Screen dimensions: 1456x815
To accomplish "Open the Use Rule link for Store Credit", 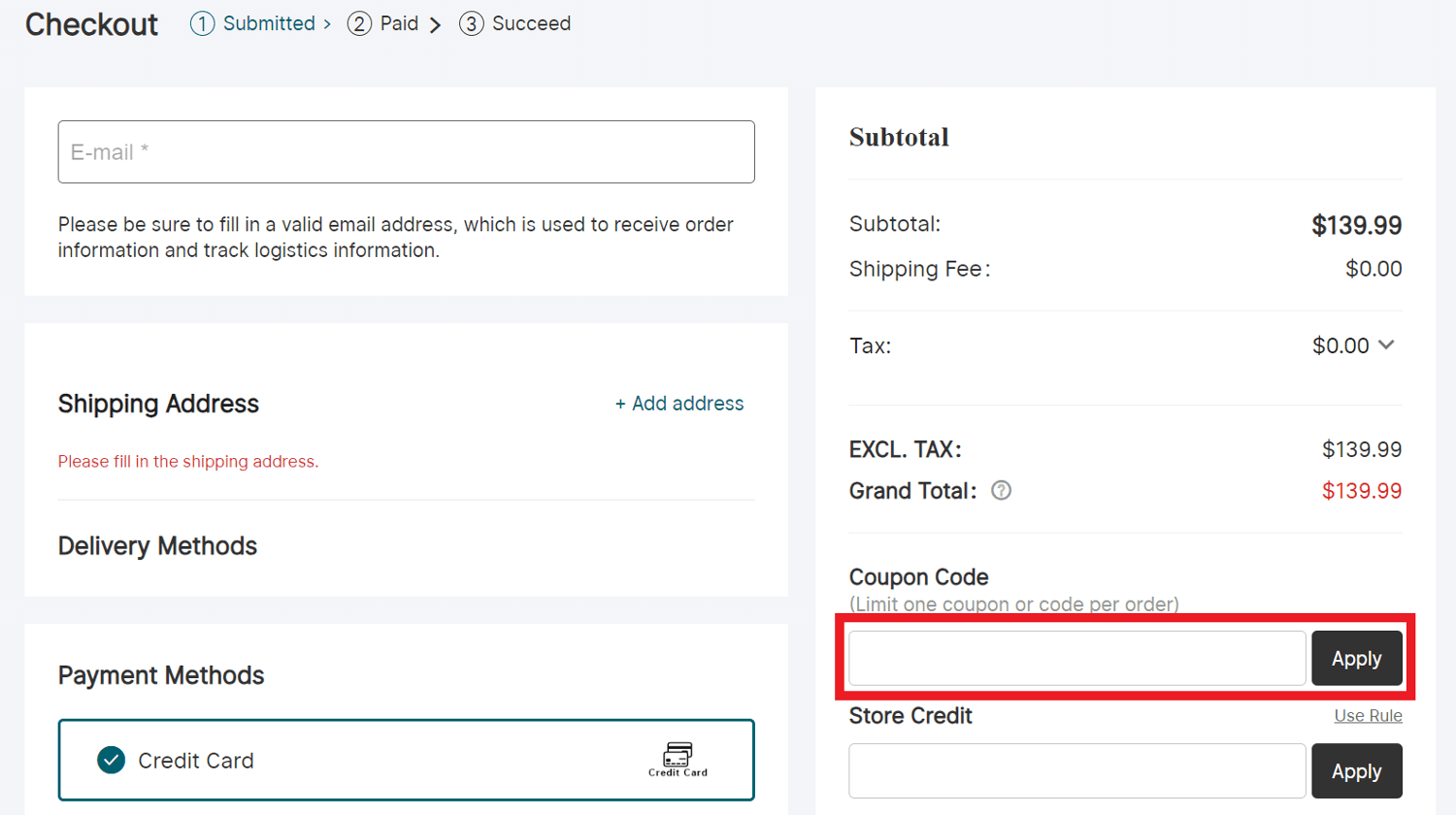I will point(1368,716).
